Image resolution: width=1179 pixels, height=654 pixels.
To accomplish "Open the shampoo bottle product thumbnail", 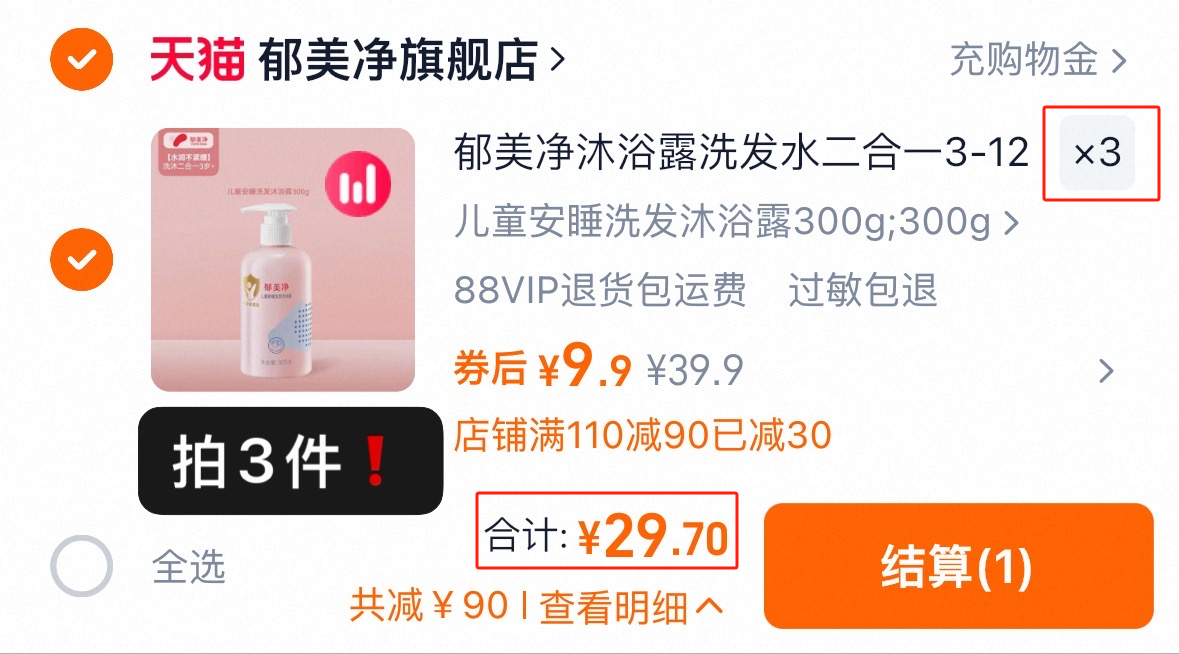I will [283, 259].
